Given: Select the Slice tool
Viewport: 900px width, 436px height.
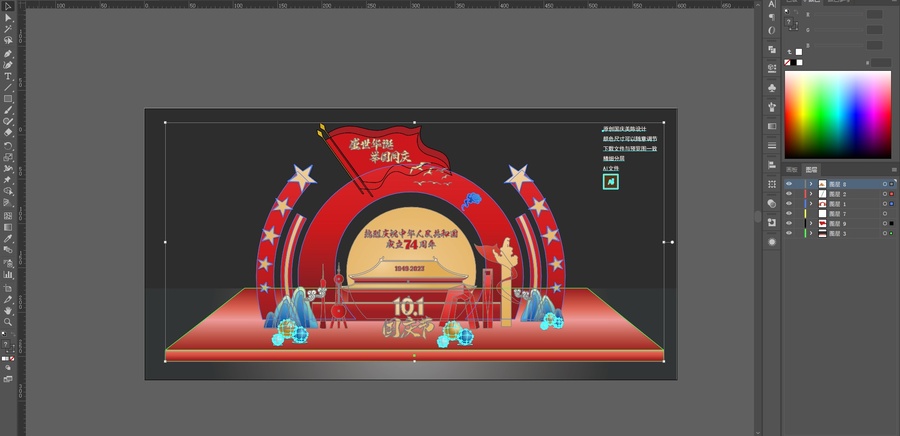Looking at the screenshot, I should click(8, 299).
